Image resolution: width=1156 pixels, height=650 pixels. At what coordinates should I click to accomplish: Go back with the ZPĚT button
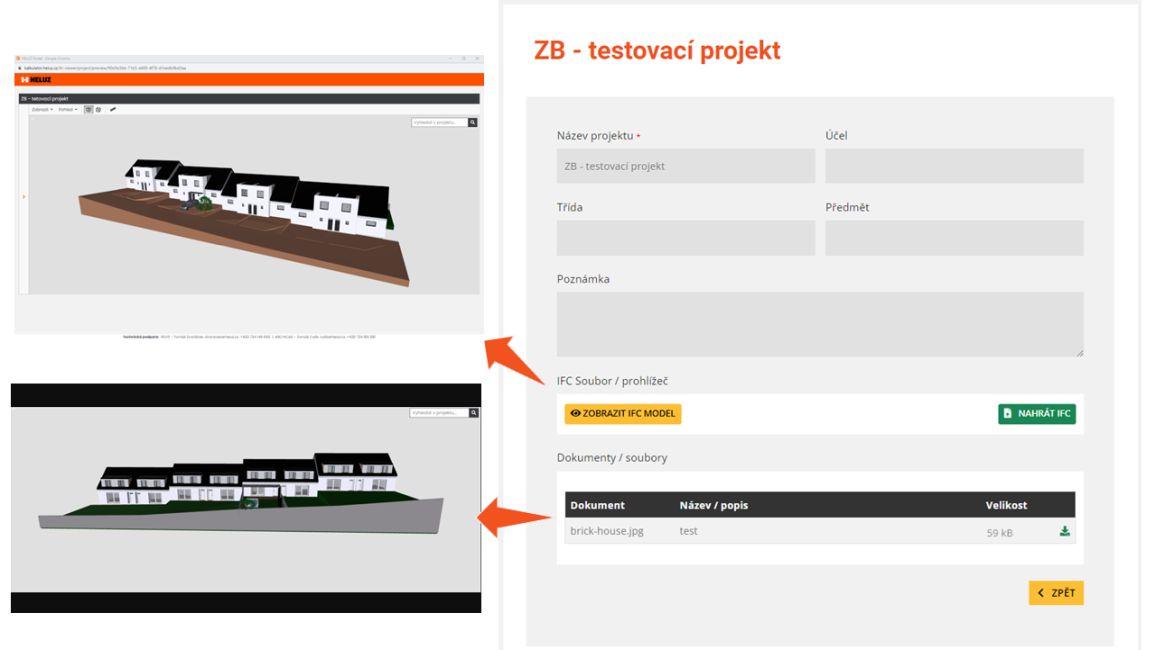click(x=1056, y=593)
